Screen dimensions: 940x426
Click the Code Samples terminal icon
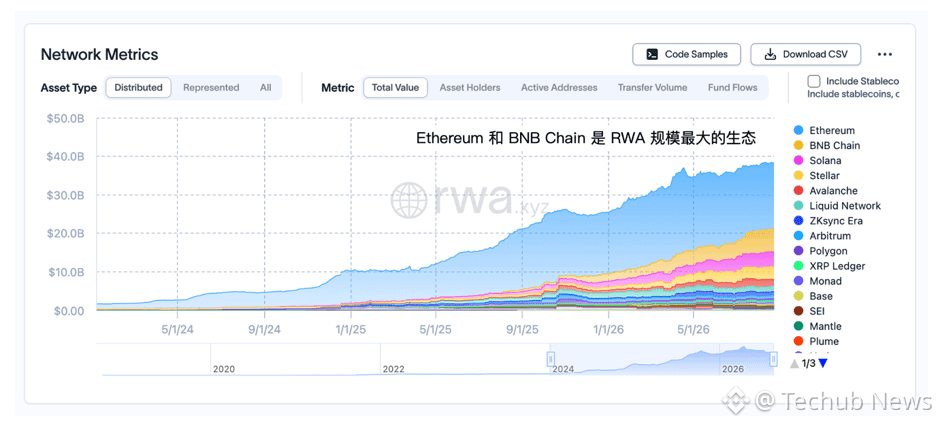(x=652, y=55)
